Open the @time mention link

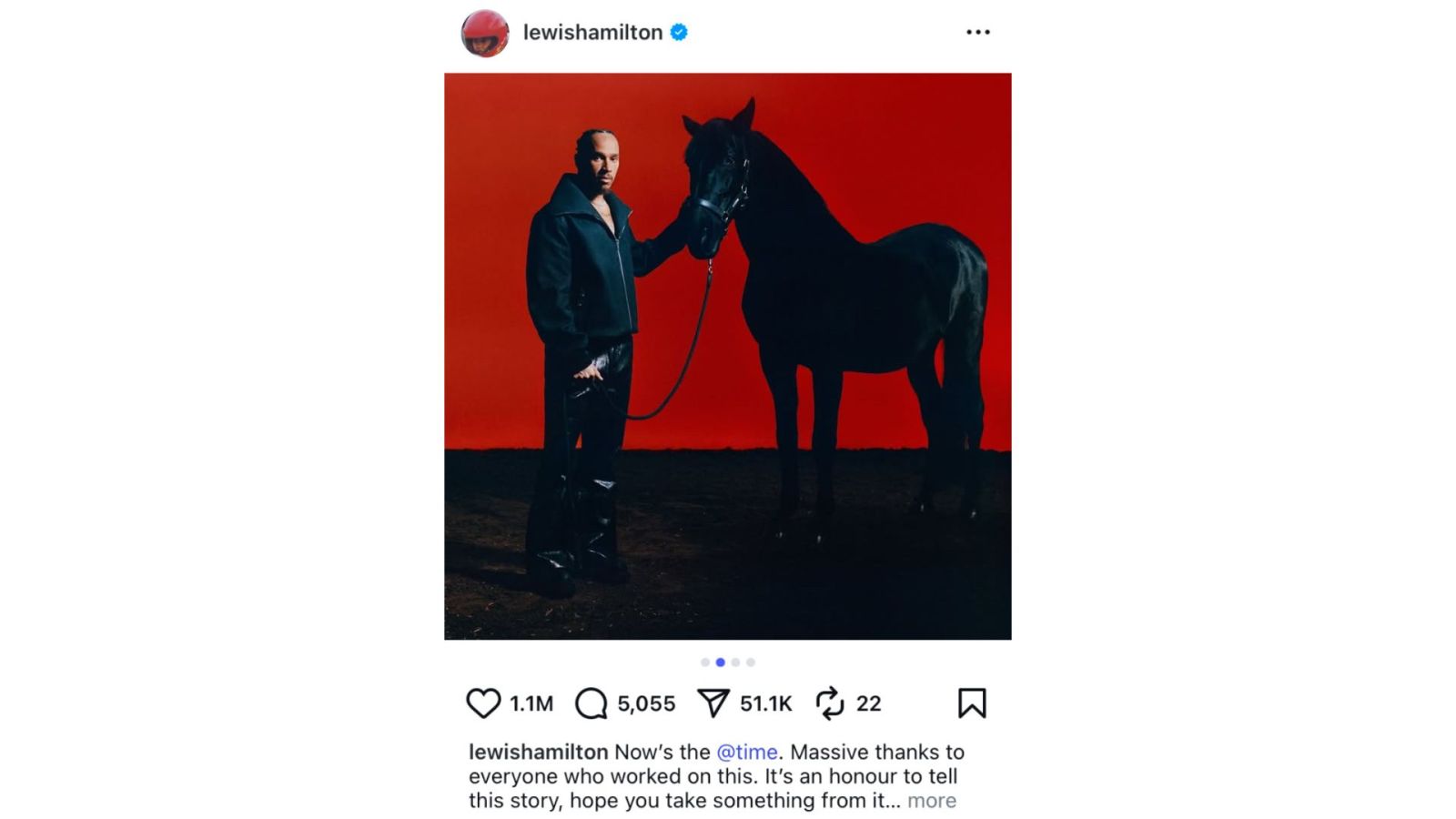[747, 752]
